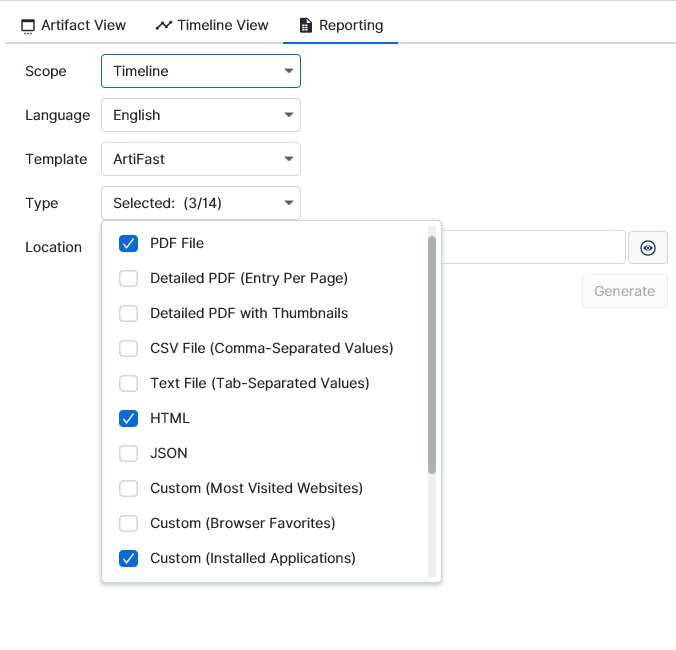Open the Template dropdown showing ArtiFast
Viewport: 676px width, 650px height.
pos(200,159)
